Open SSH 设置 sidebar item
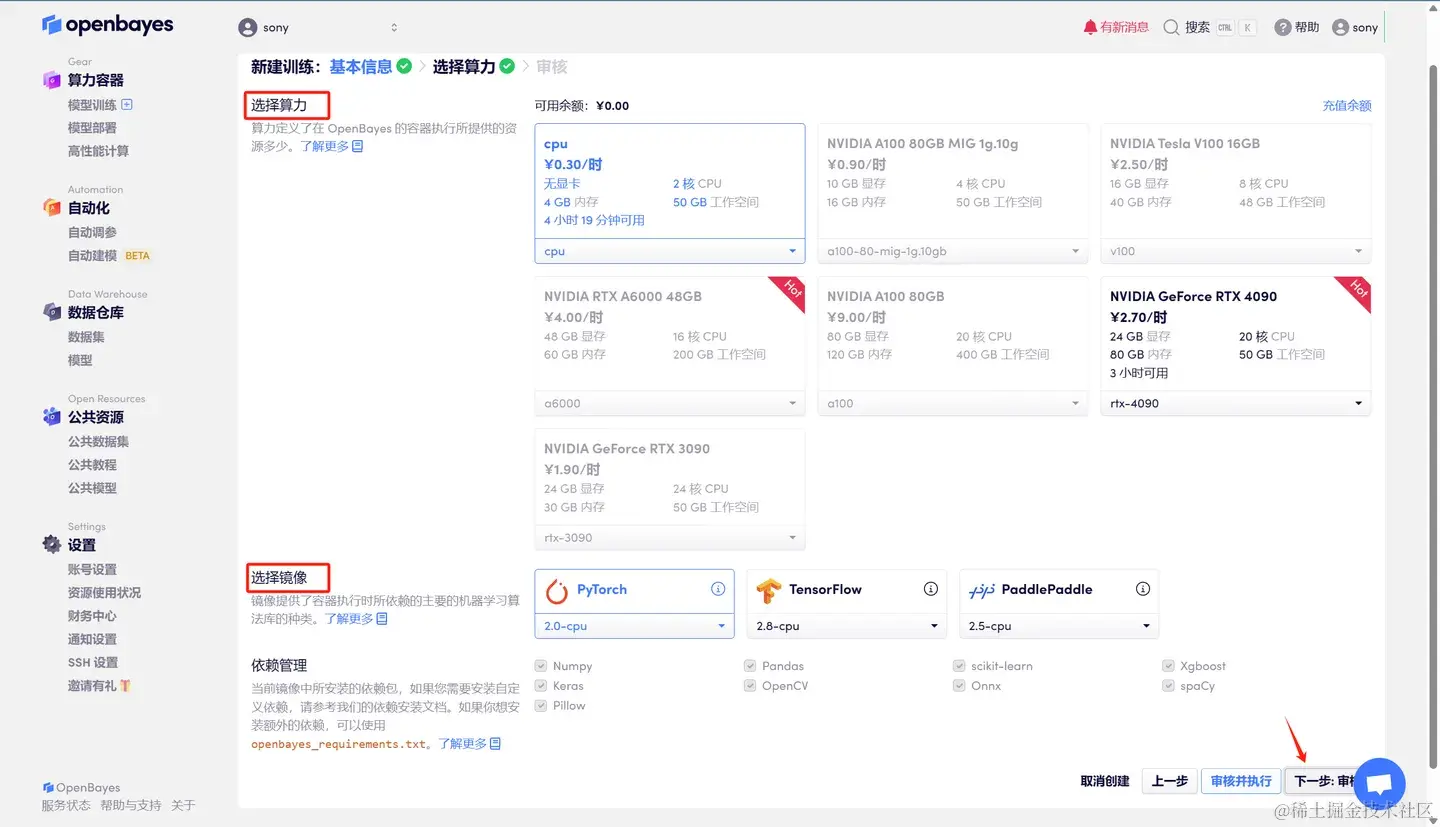Screen dimensions: 1440x827 tap(93, 663)
